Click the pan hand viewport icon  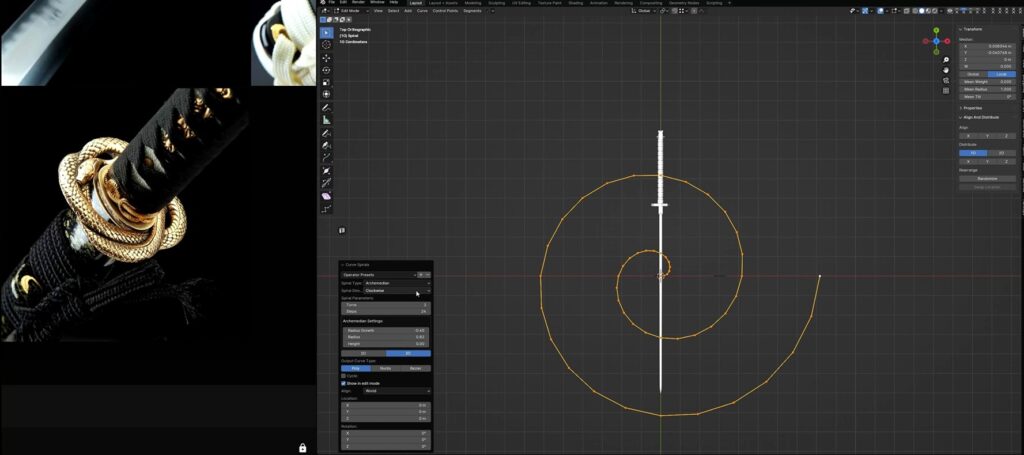coord(946,70)
